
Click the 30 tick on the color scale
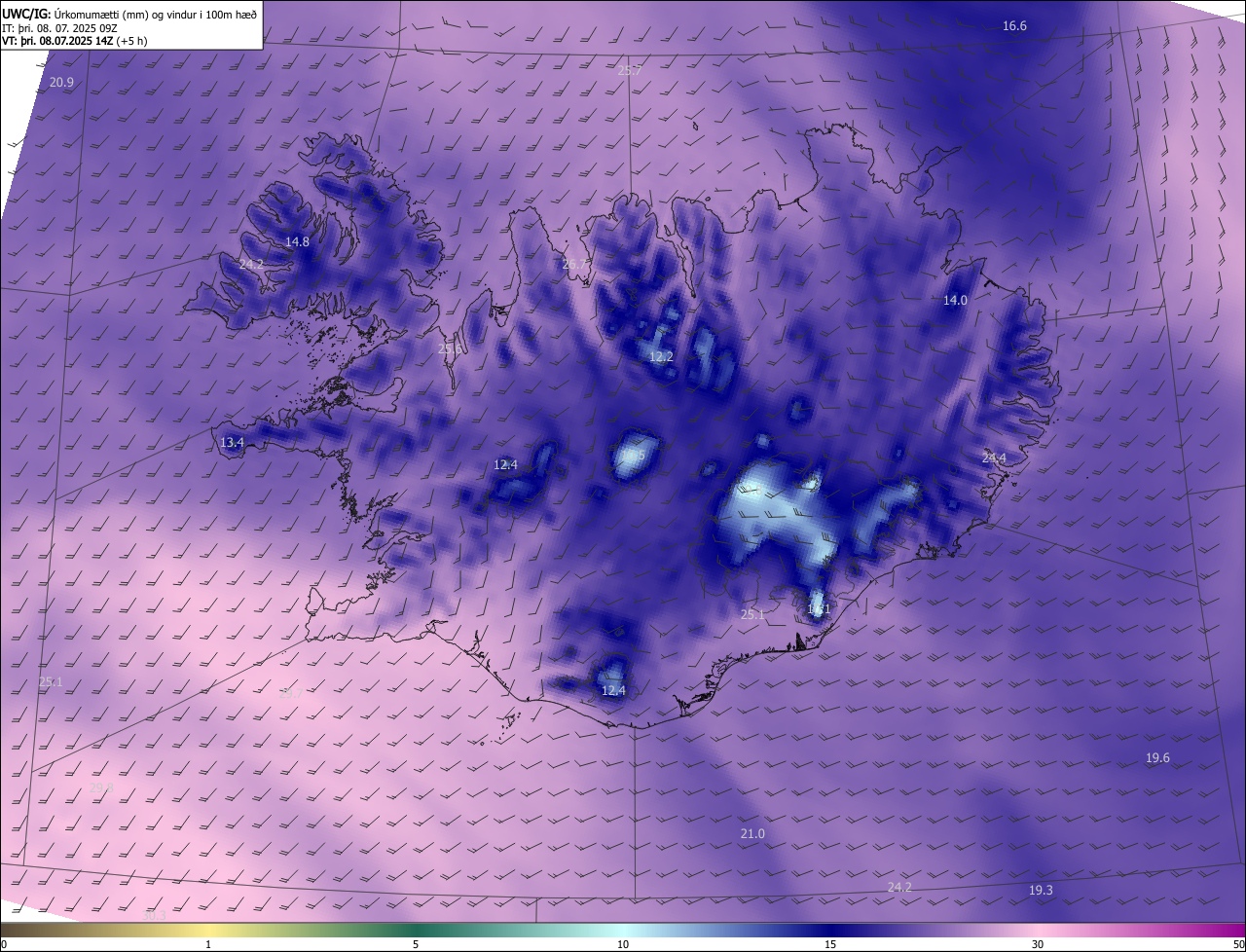pyautogui.click(x=1038, y=944)
